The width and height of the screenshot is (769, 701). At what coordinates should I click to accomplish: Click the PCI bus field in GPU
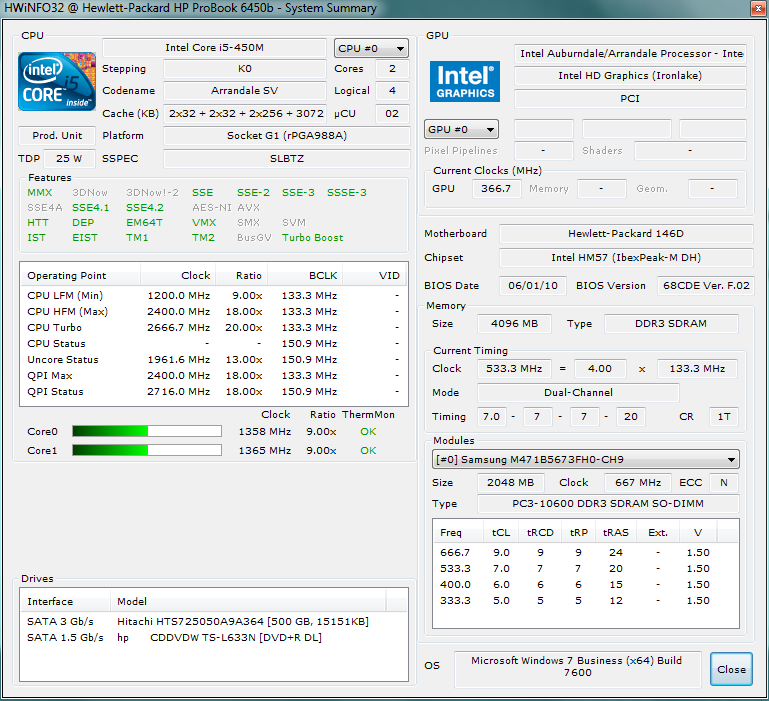(x=630, y=98)
